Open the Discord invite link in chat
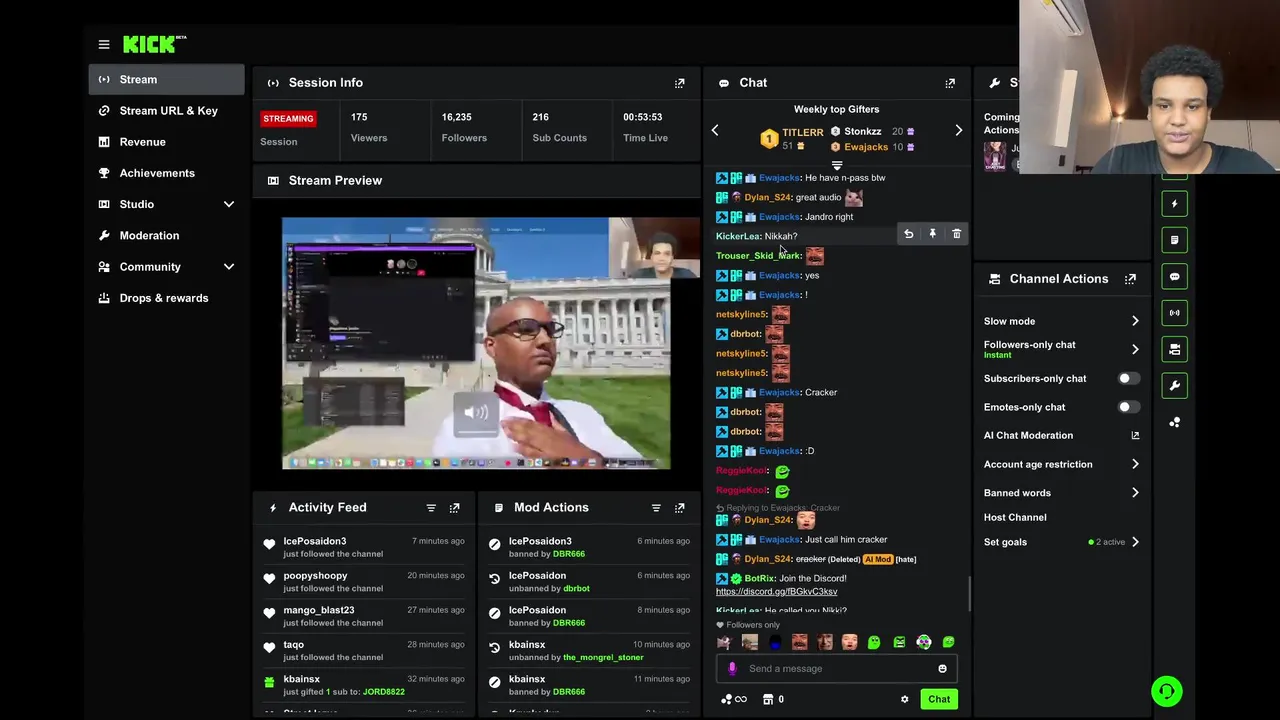Image resolution: width=1280 pixels, height=720 pixels. 777,592
